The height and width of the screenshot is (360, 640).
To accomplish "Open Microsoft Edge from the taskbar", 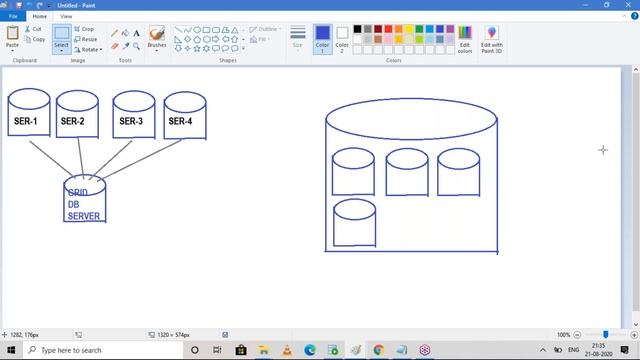I will coord(310,350).
